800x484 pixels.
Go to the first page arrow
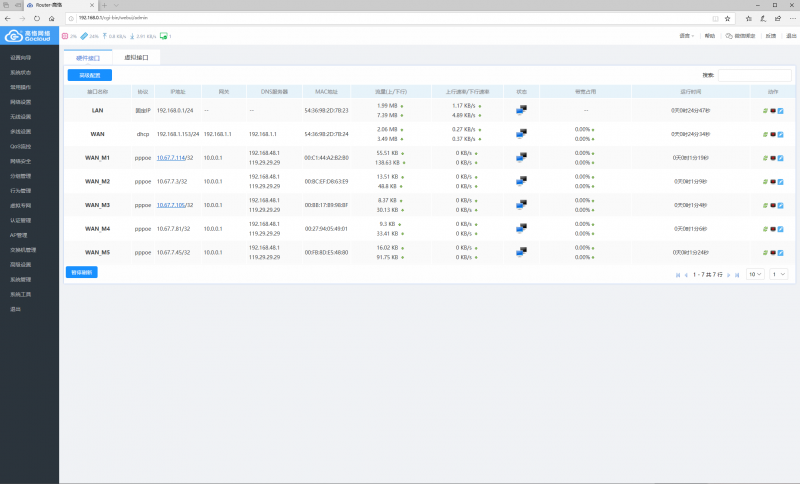678,275
